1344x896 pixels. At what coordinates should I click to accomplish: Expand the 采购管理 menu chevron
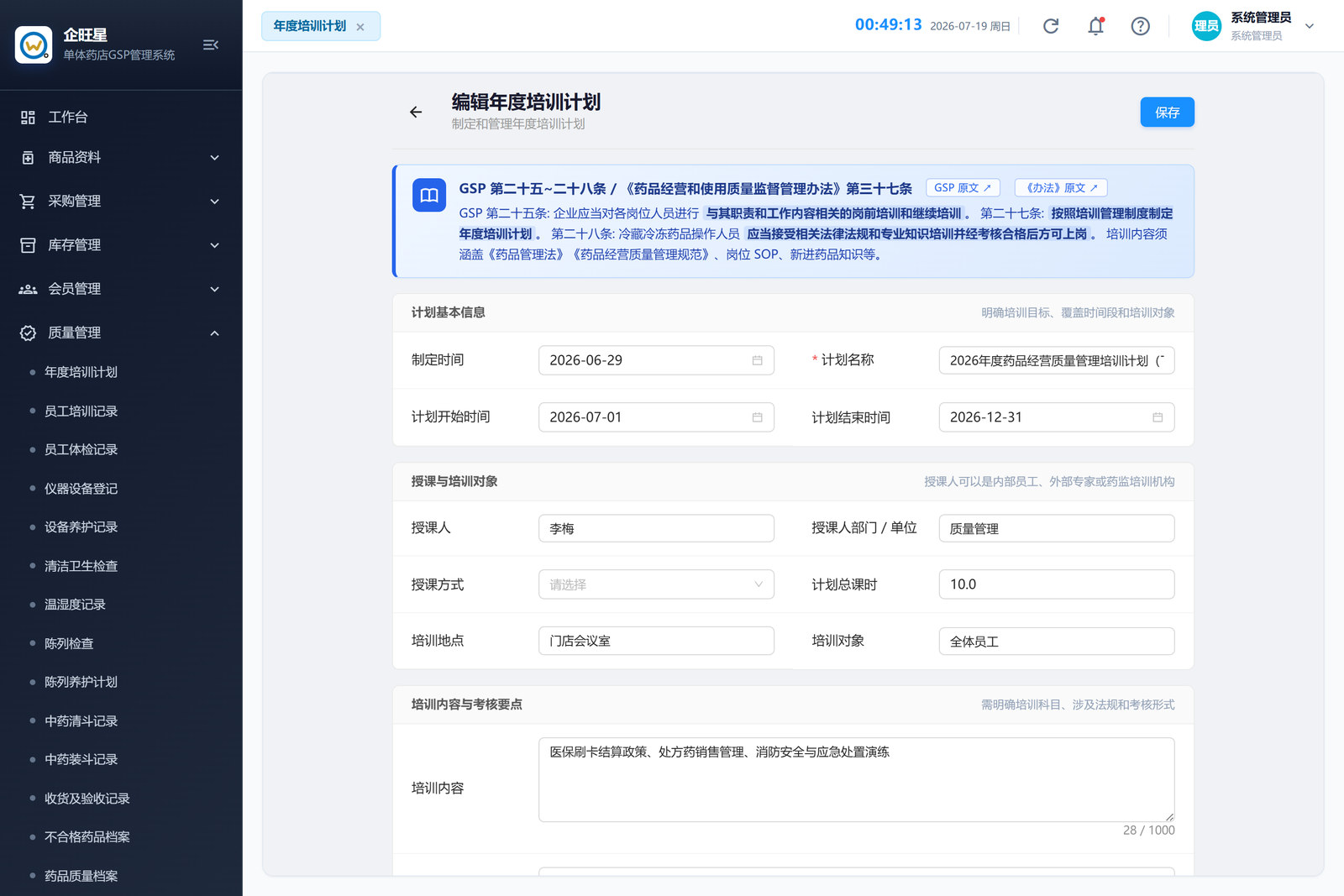(x=215, y=202)
